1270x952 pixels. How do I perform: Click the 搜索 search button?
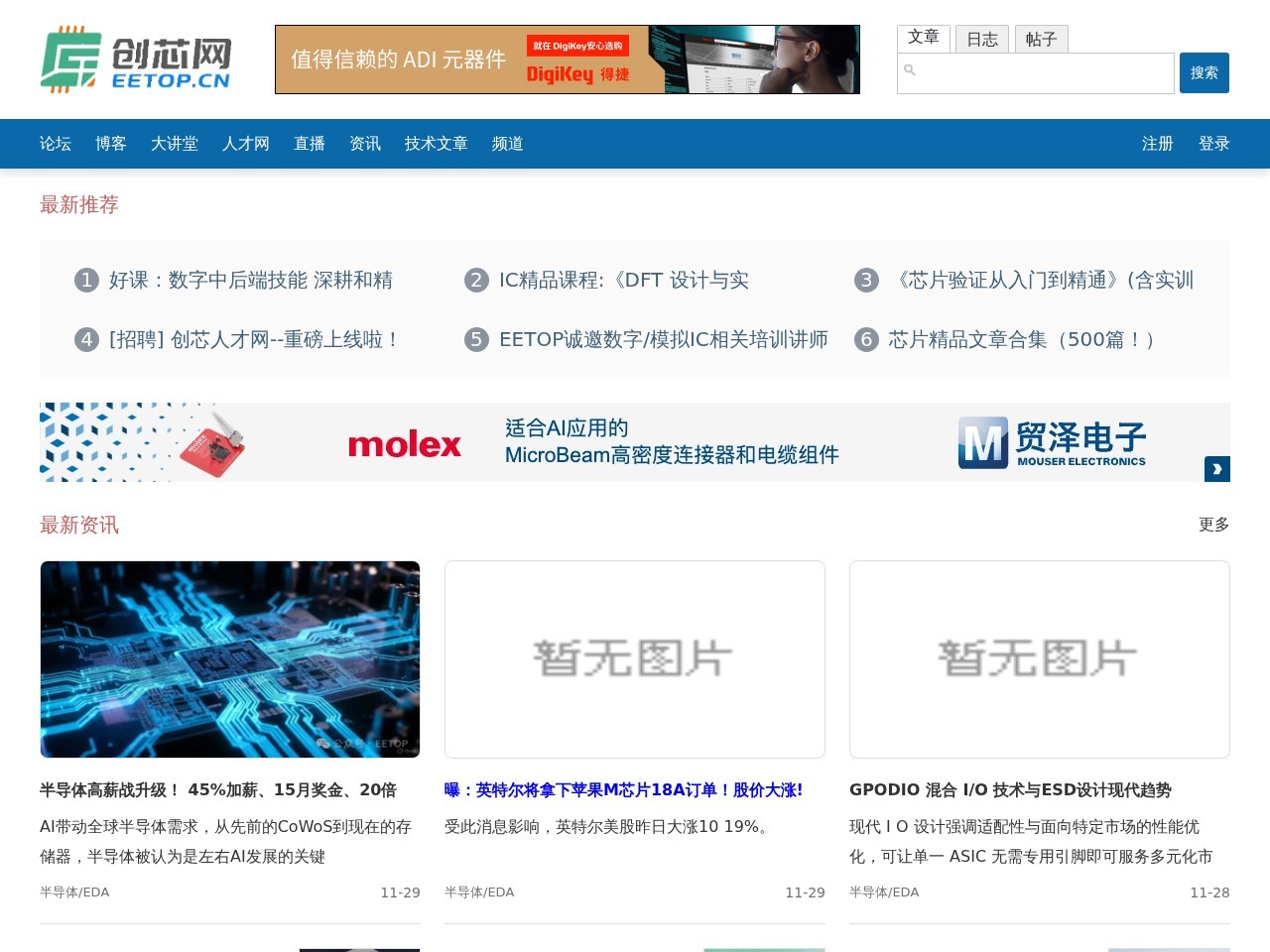coord(1204,72)
